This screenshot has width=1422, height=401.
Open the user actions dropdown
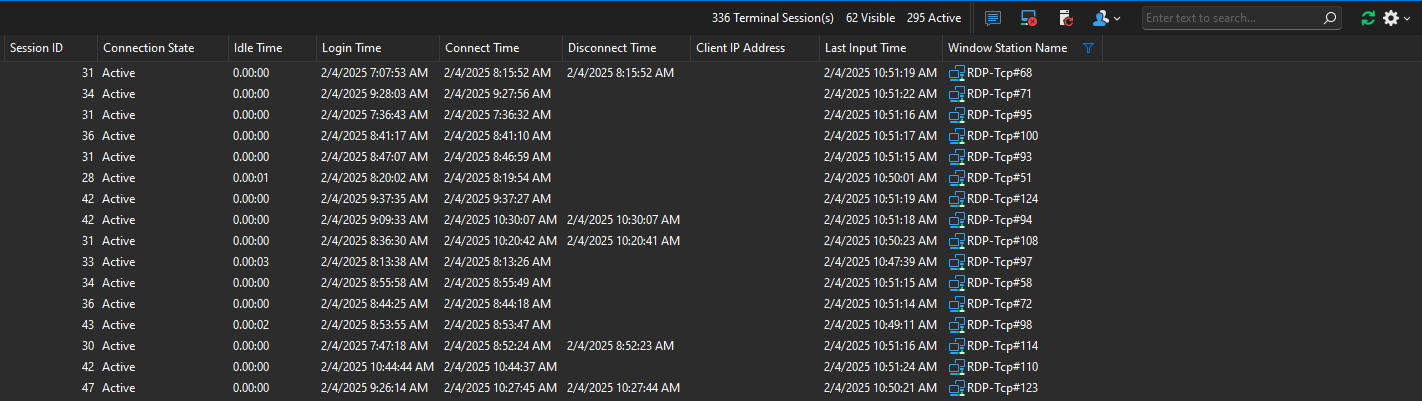pos(1106,18)
